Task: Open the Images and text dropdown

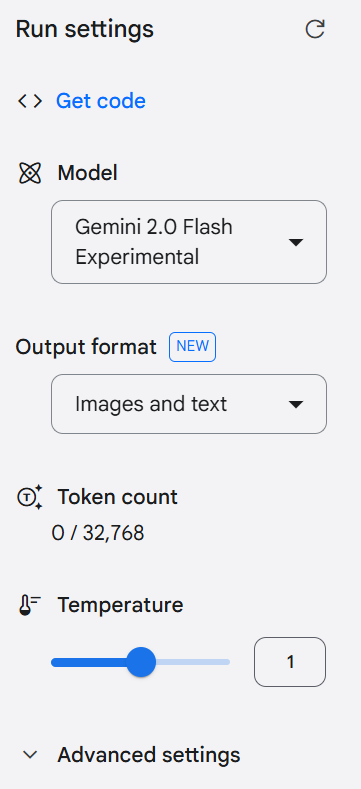Action: point(189,404)
